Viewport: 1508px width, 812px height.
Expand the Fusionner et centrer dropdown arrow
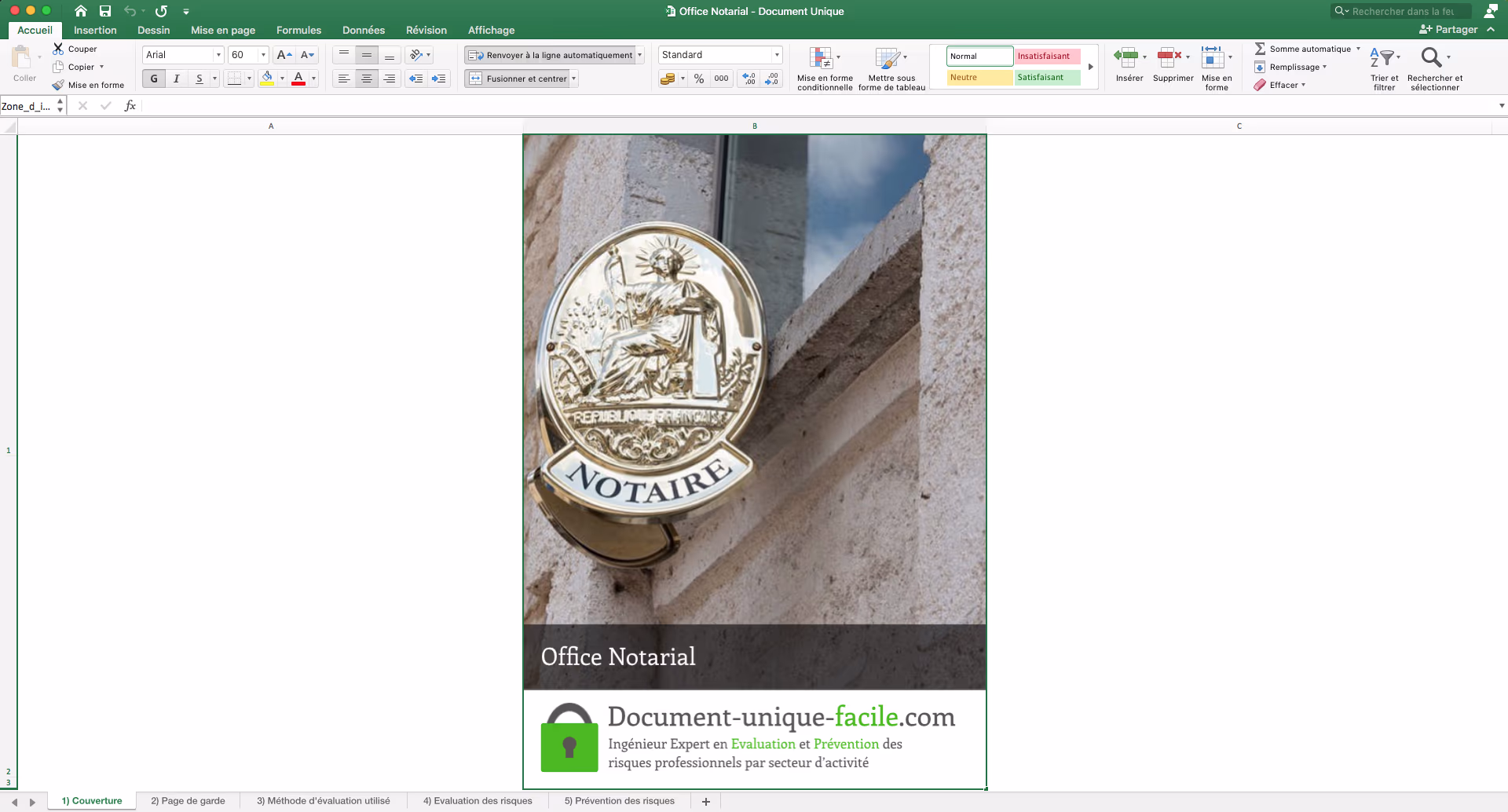(x=574, y=79)
